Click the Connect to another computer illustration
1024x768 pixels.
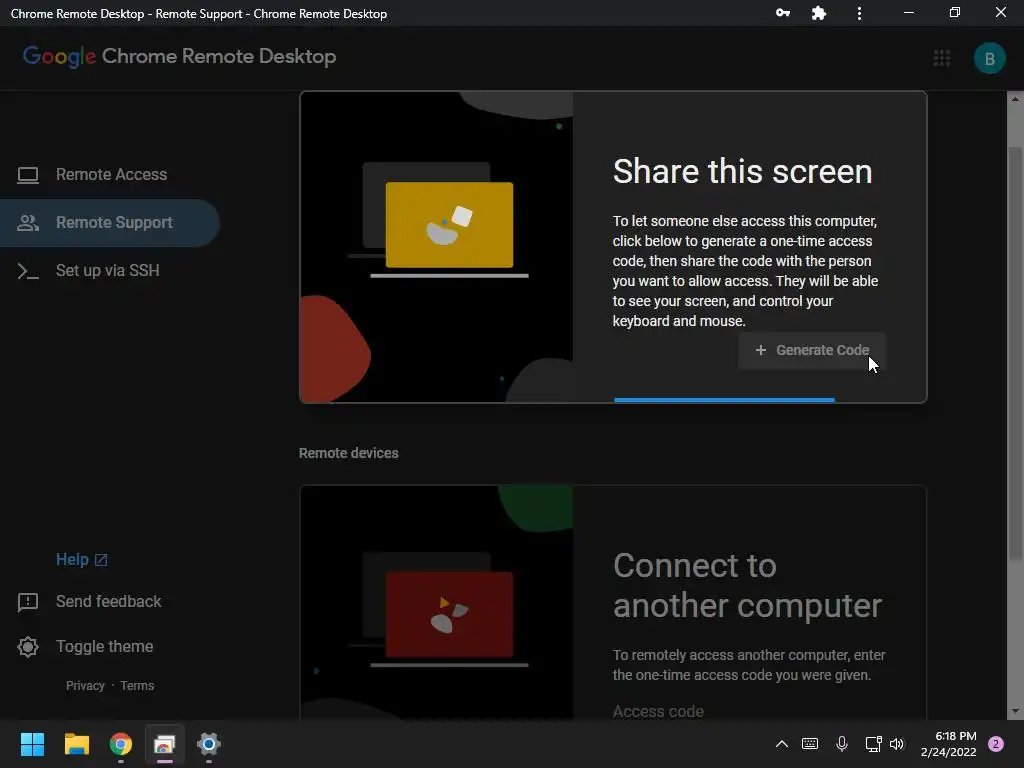pos(436,603)
